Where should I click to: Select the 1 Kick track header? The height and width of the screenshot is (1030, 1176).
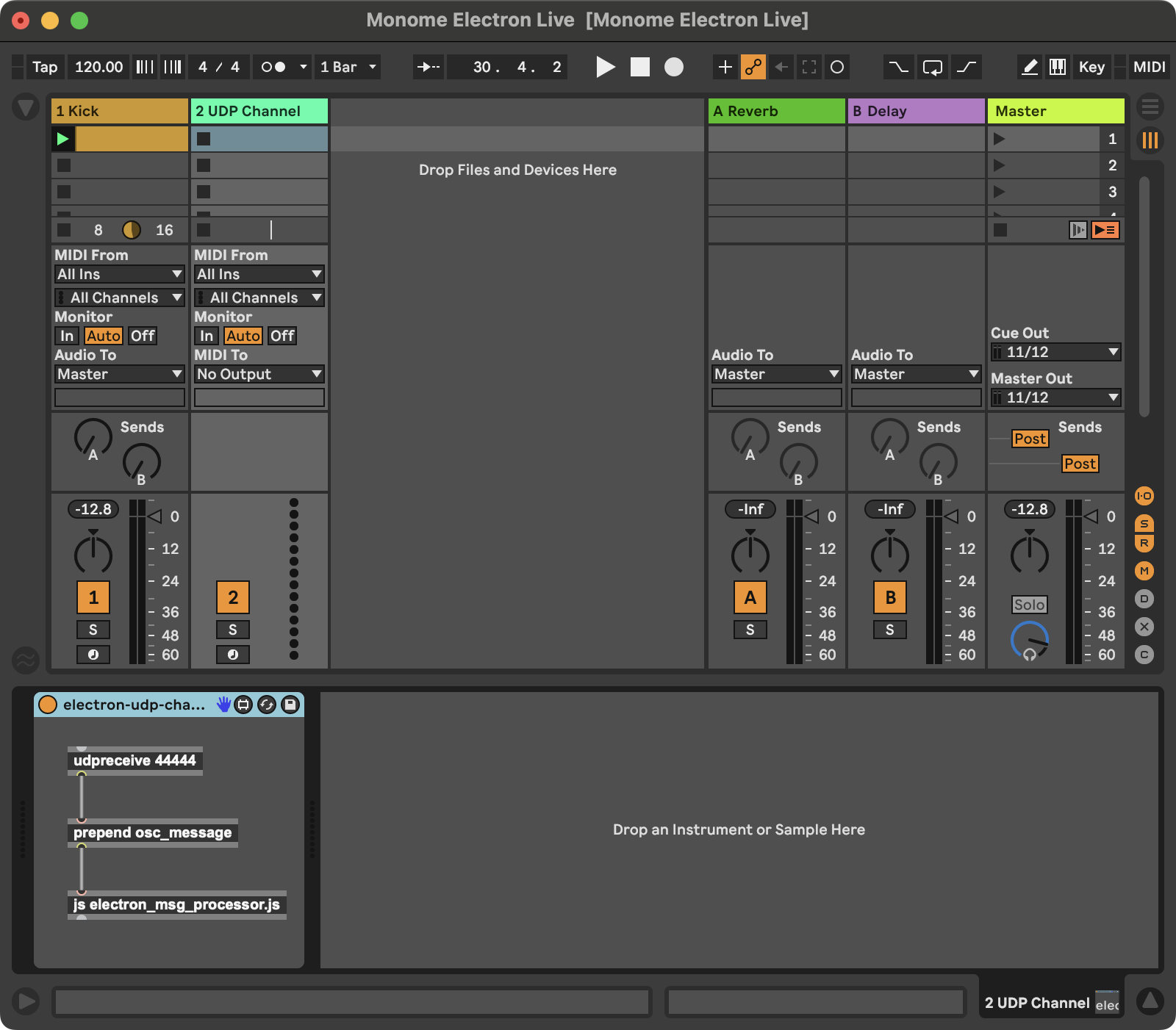pos(119,111)
